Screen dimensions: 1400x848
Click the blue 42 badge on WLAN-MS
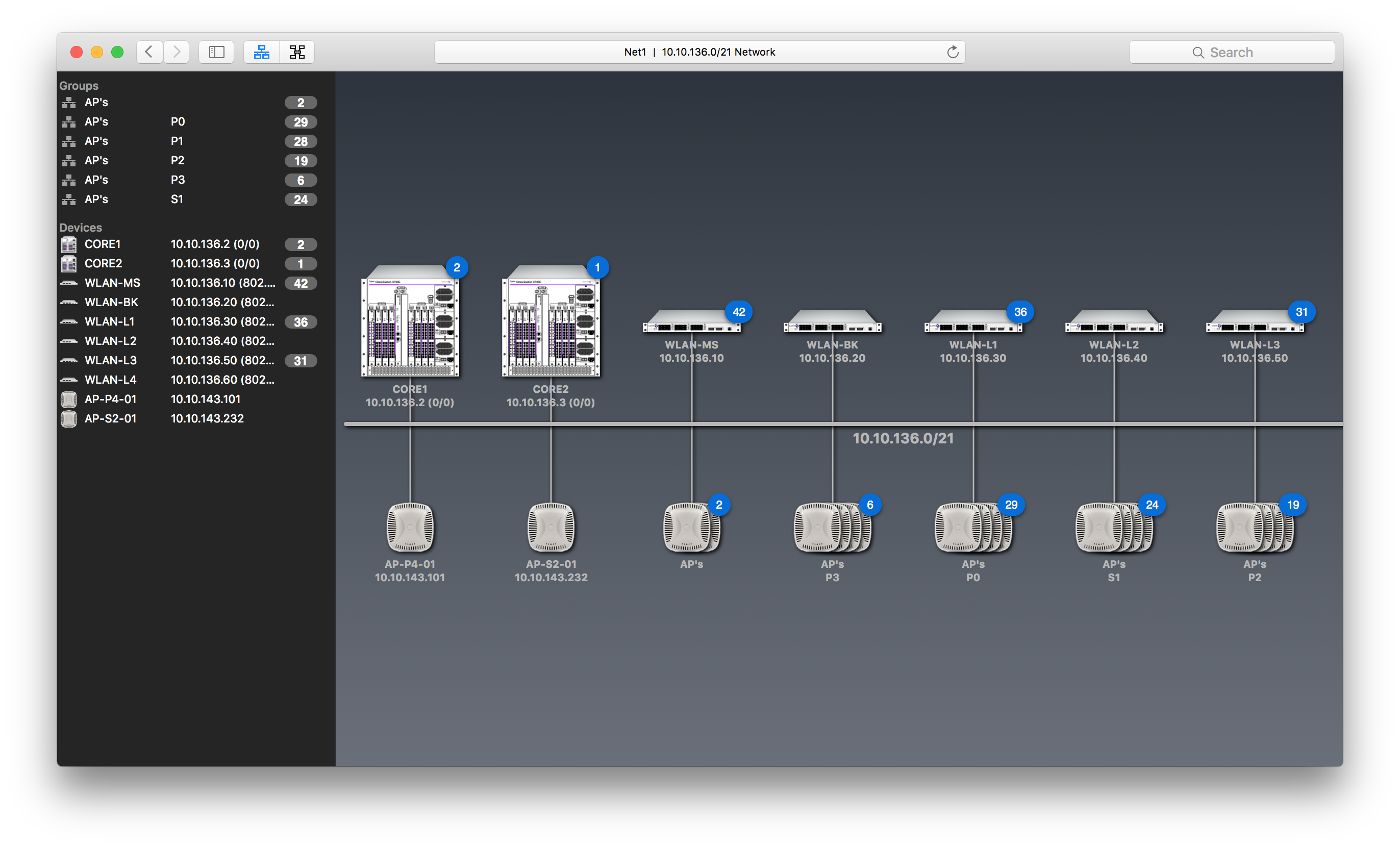[738, 311]
